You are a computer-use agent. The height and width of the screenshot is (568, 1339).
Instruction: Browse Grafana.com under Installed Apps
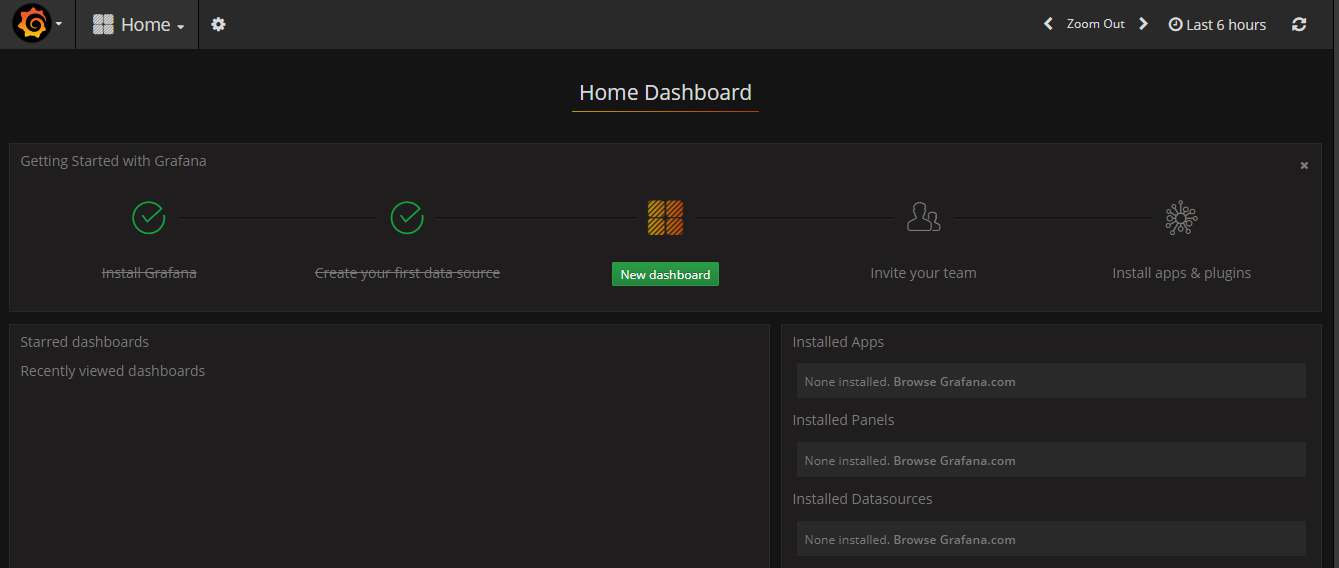tap(954, 382)
